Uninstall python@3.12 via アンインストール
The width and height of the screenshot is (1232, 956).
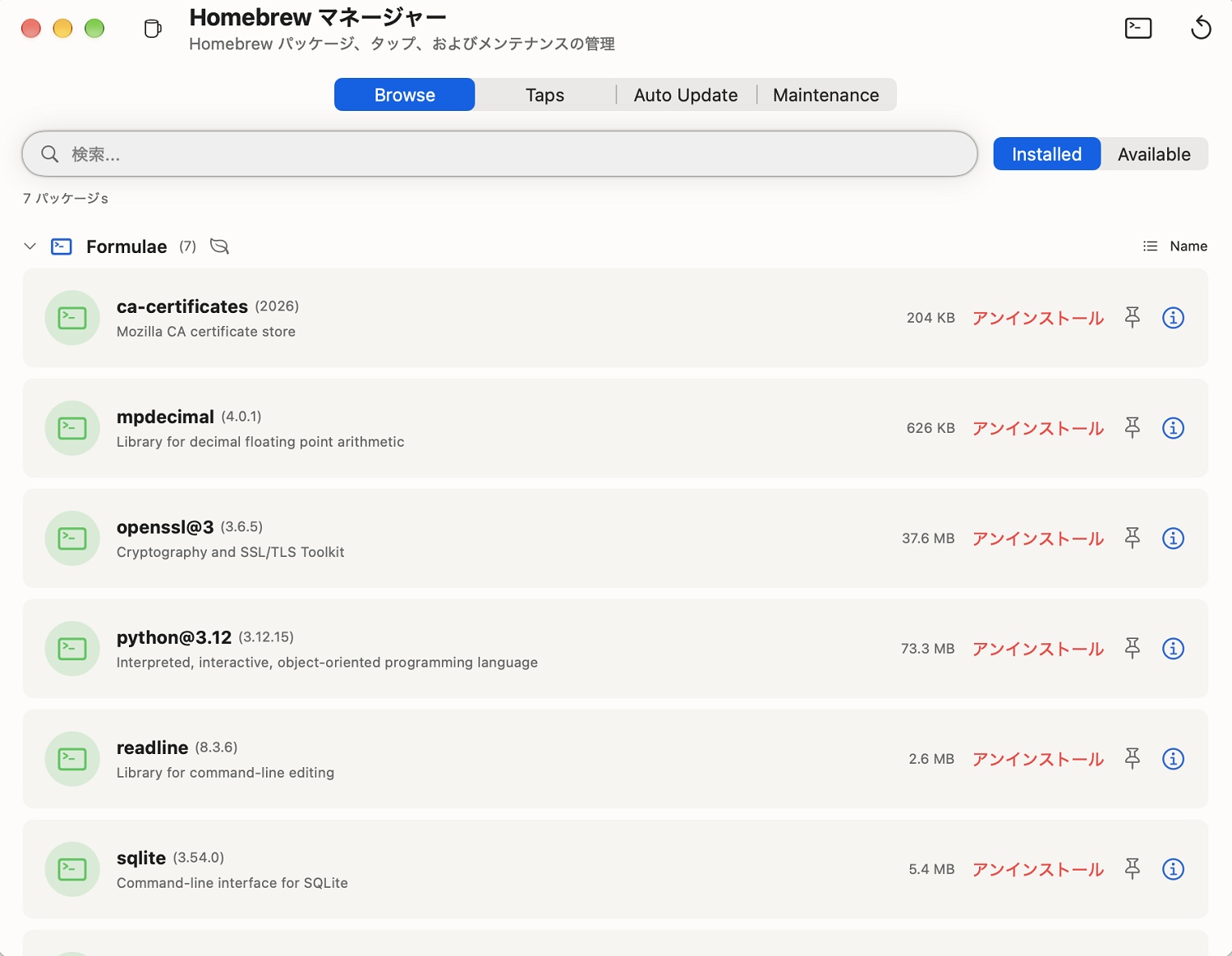click(1038, 649)
